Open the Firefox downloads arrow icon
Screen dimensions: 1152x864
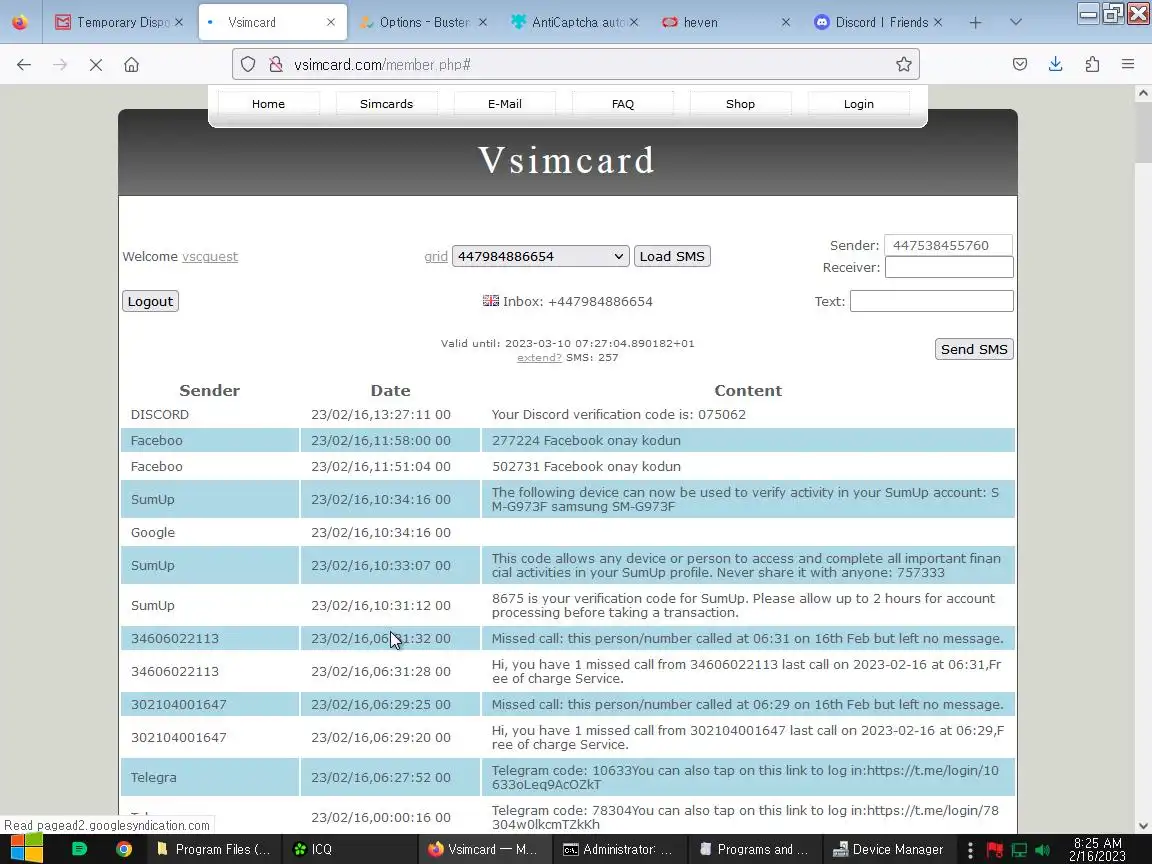(x=1056, y=65)
